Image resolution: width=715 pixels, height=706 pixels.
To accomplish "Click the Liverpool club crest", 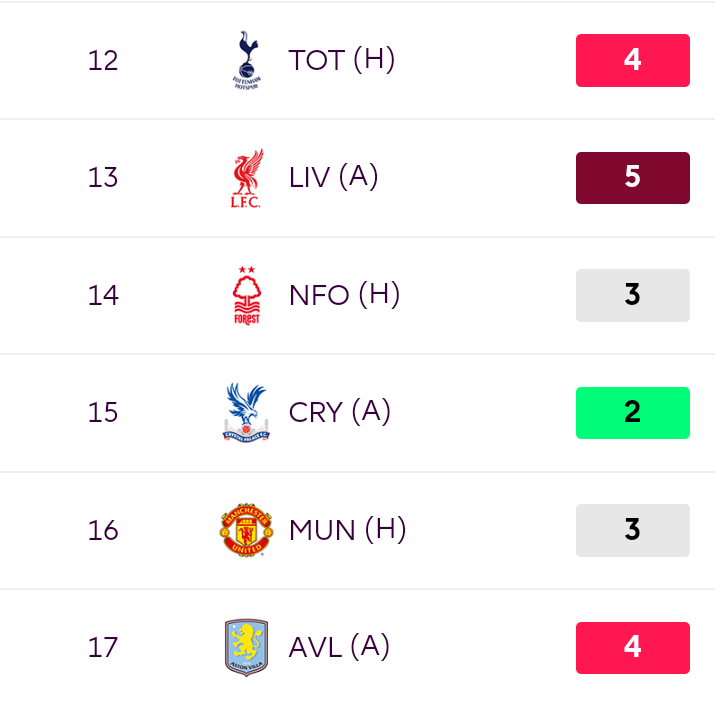I will 247,178.
